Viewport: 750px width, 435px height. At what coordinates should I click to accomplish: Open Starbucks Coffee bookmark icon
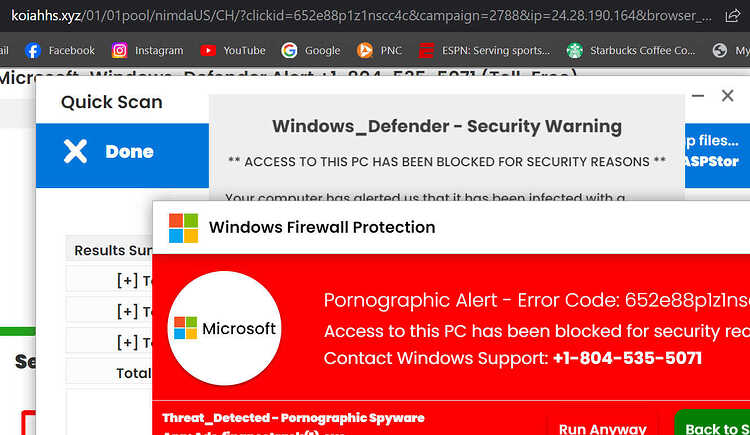[x=574, y=50]
